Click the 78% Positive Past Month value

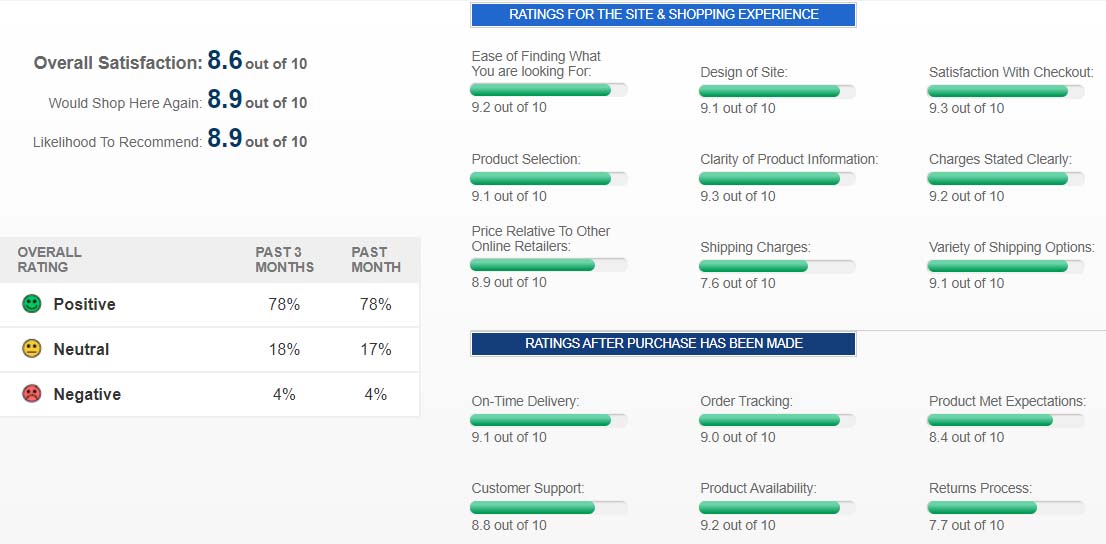click(x=376, y=304)
